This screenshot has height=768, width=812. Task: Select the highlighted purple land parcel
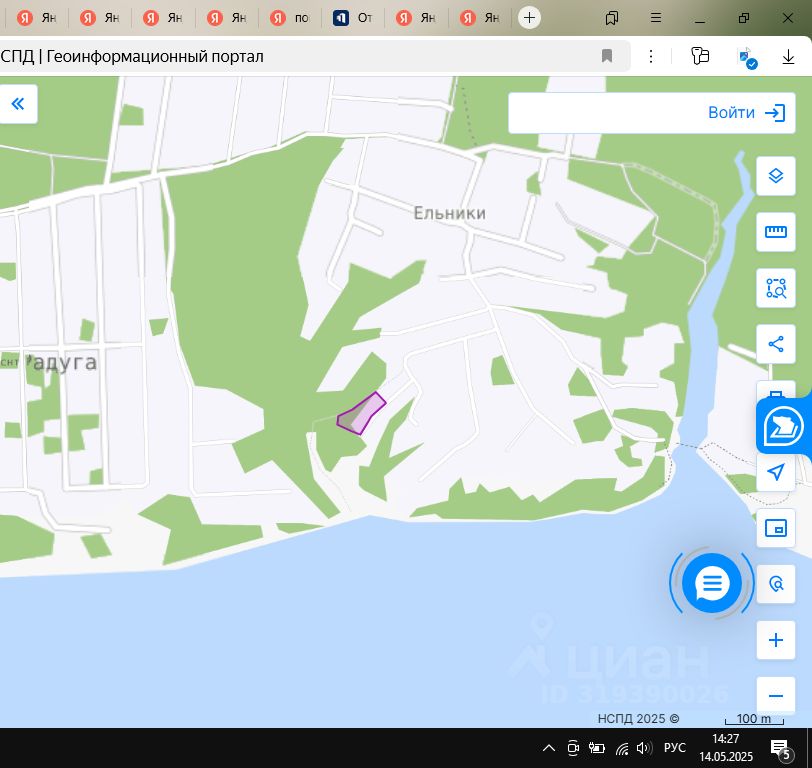pyautogui.click(x=361, y=413)
